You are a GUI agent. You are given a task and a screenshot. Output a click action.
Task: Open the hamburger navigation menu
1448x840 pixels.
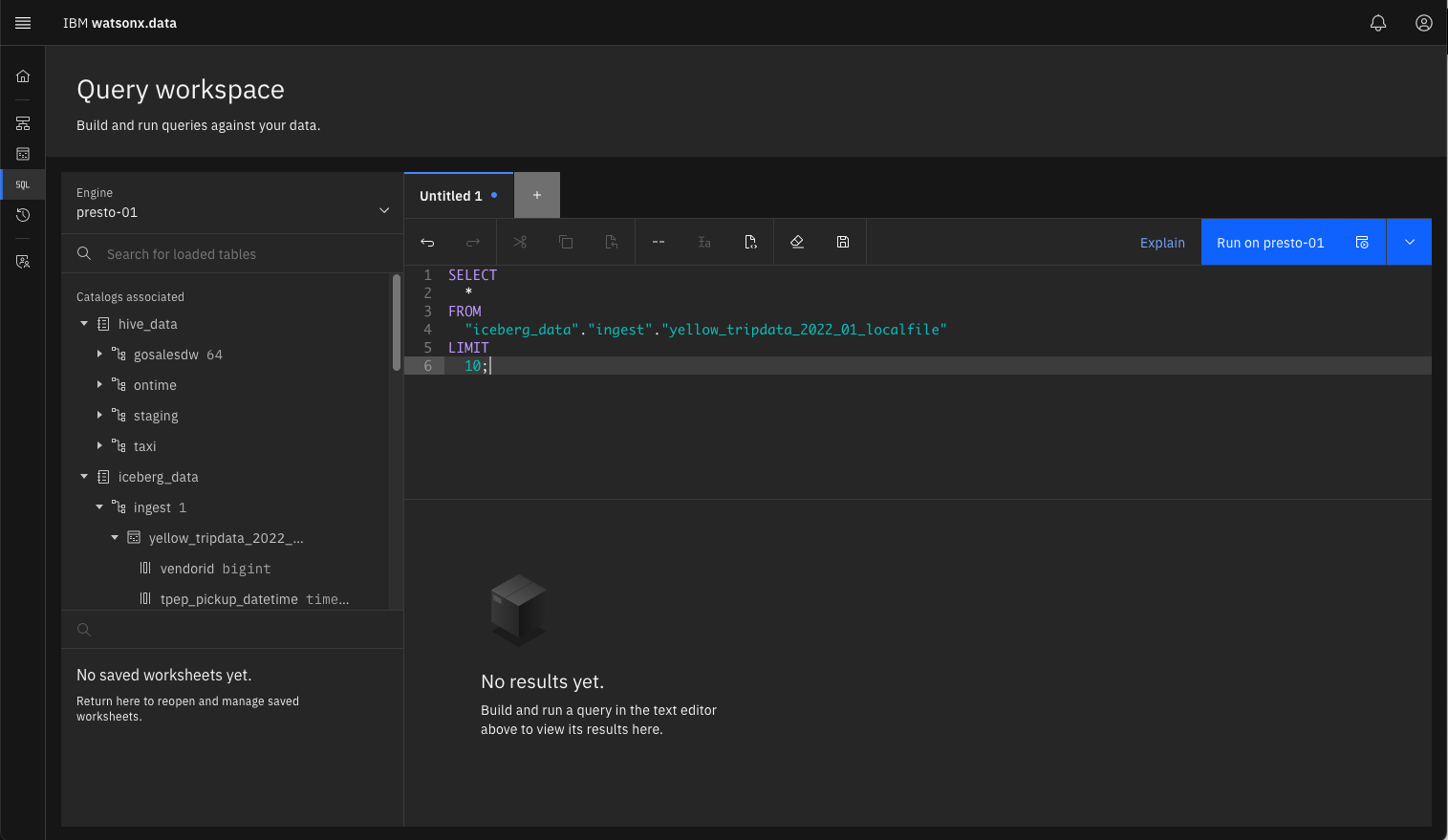pyautogui.click(x=23, y=23)
